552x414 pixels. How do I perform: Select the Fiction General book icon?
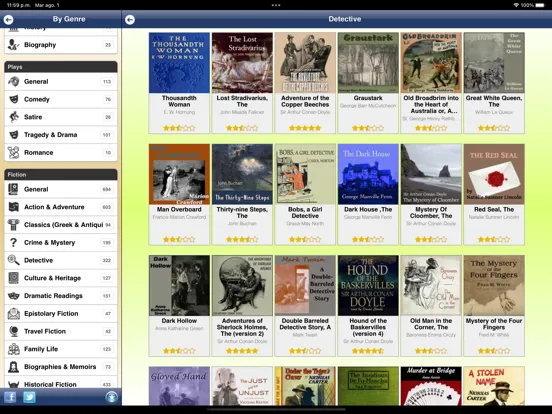pos(13,189)
